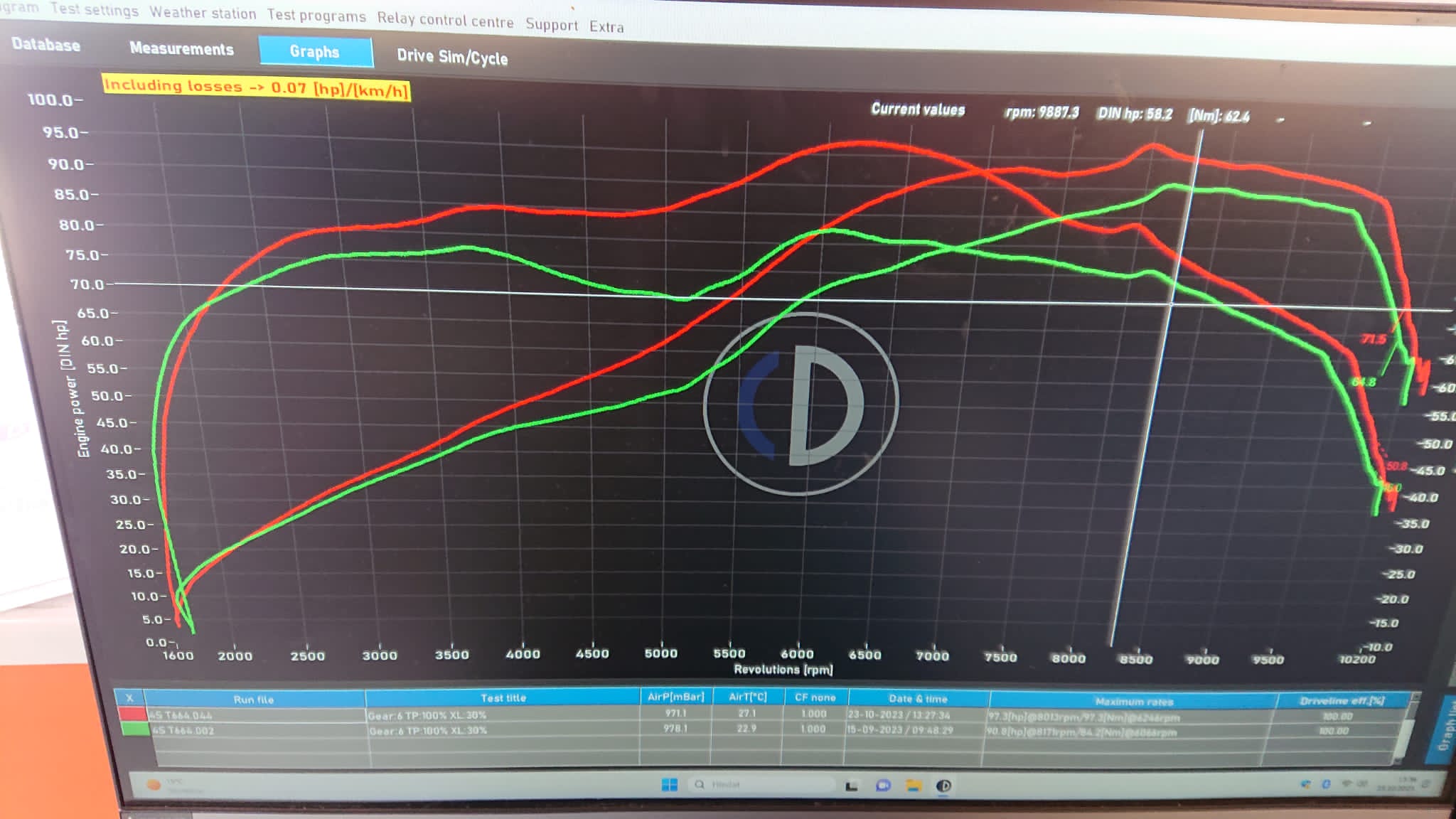Click the Date & time column header
The width and height of the screenshot is (1456, 819).
click(x=918, y=698)
